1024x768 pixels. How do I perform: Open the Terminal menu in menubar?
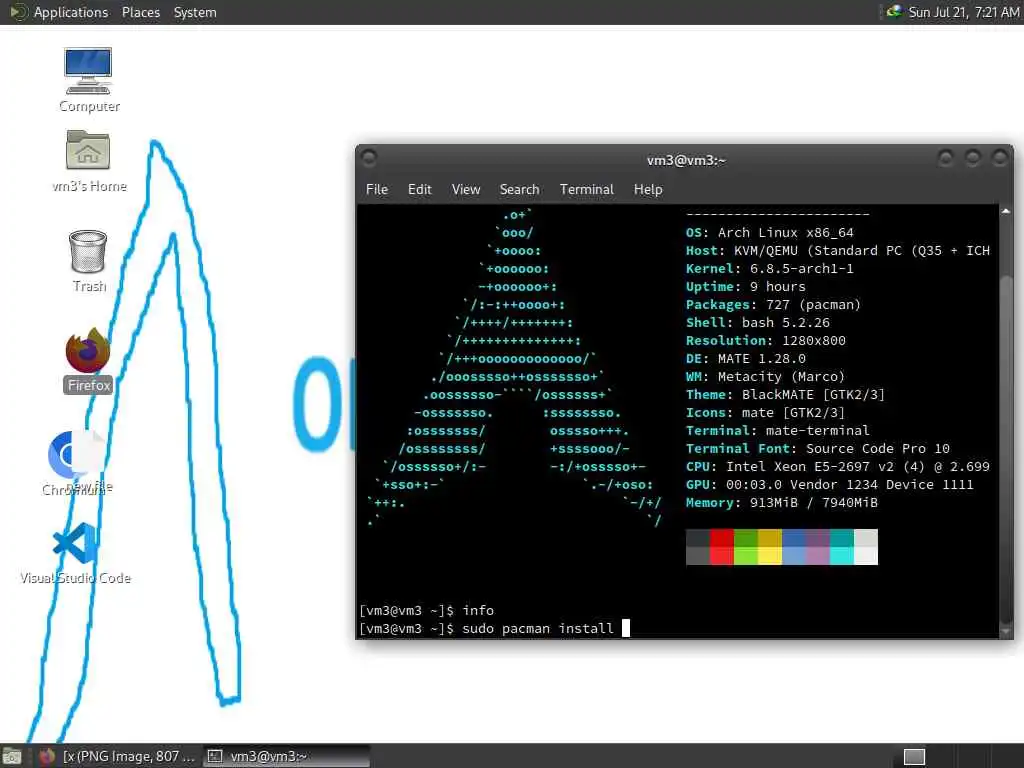[586, 189]
